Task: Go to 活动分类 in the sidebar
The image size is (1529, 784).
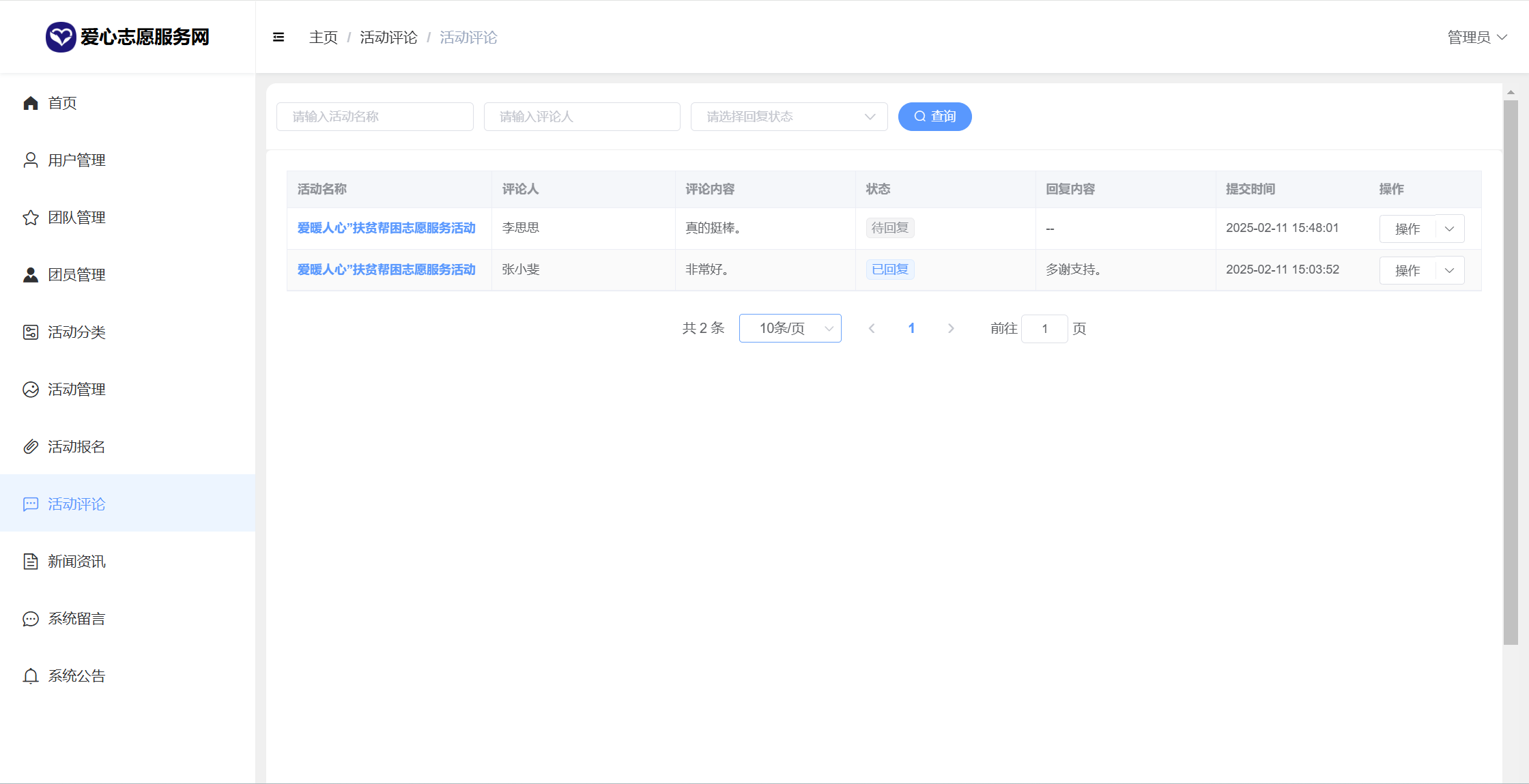Action: point(76,332)
